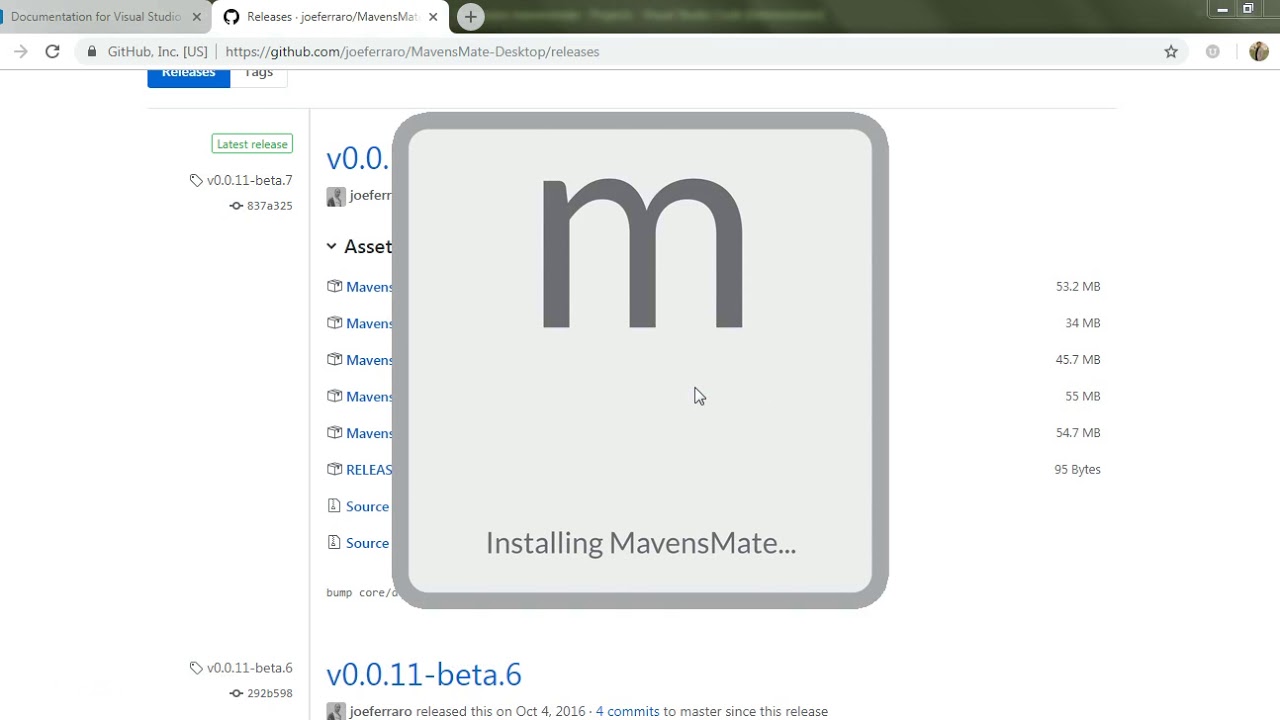Reload the GitHub releases page
The width and height of the screenshot is (1280, 720).
click(52, 52)
